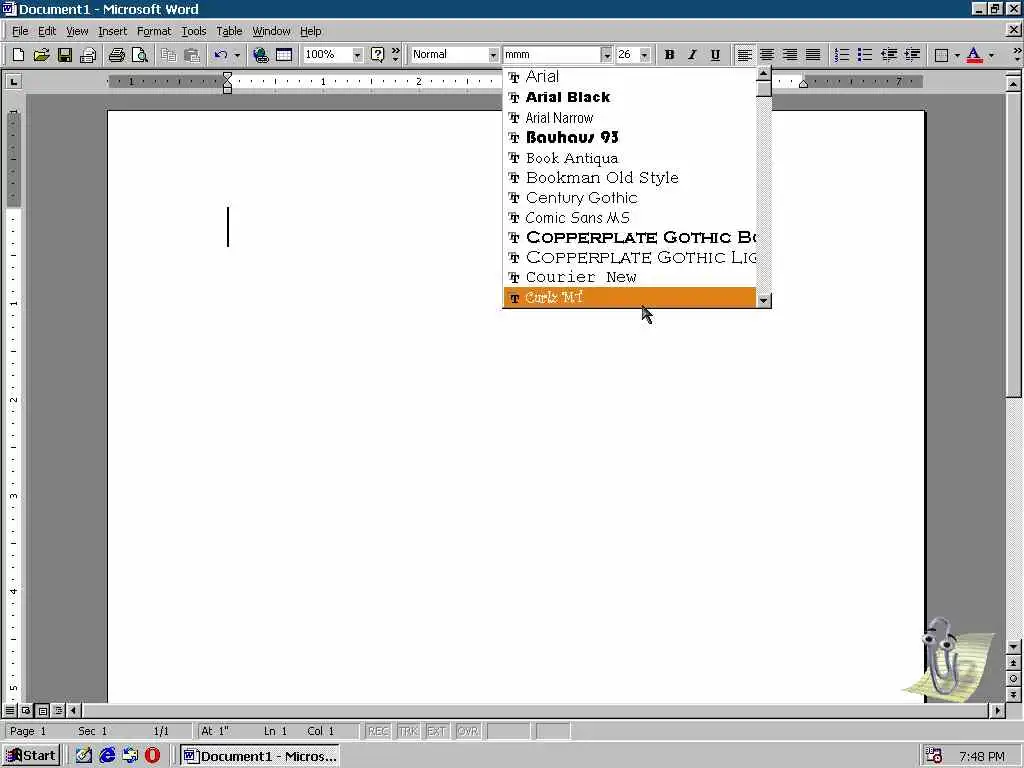Image resolution: width=1024 pixels, height=768 pixels.
Task: Insert hyperlink with globe icon
Action: point(261,55)
